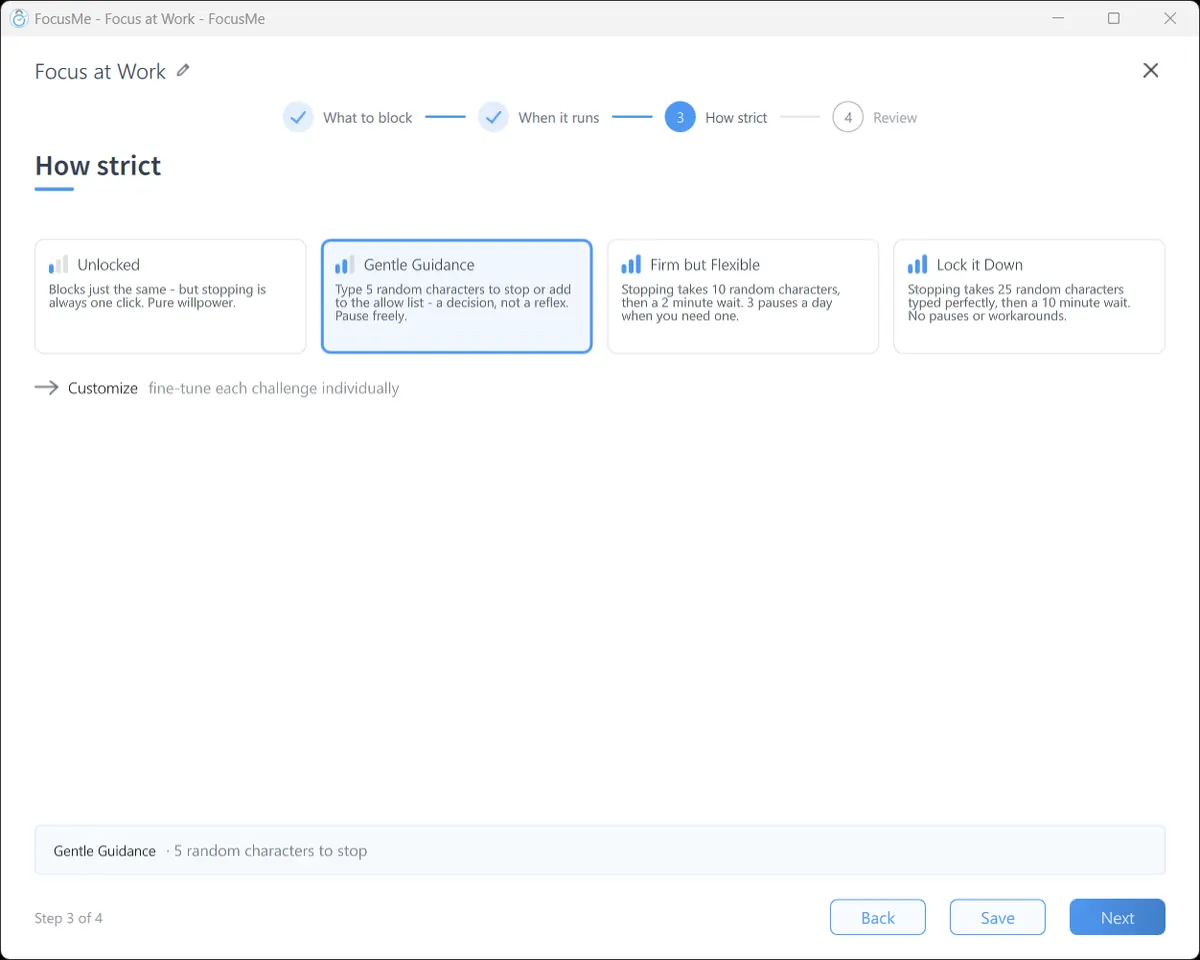
Task: Jump to the When it runs step
Action: coord(558,117)
